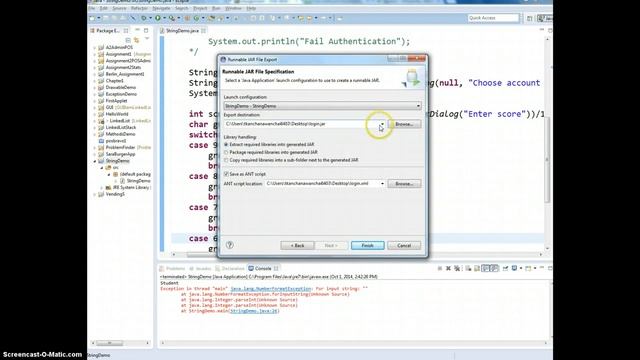The image size is (640, 360).
Task: Switch to the Javadoc tab
Action: pos(200,269)
